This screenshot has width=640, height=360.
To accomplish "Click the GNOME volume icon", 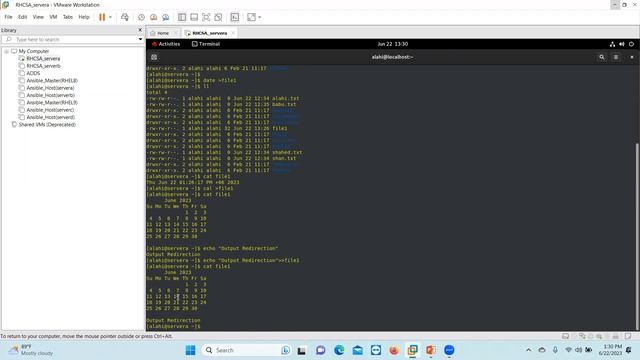I will click(622, 44).
